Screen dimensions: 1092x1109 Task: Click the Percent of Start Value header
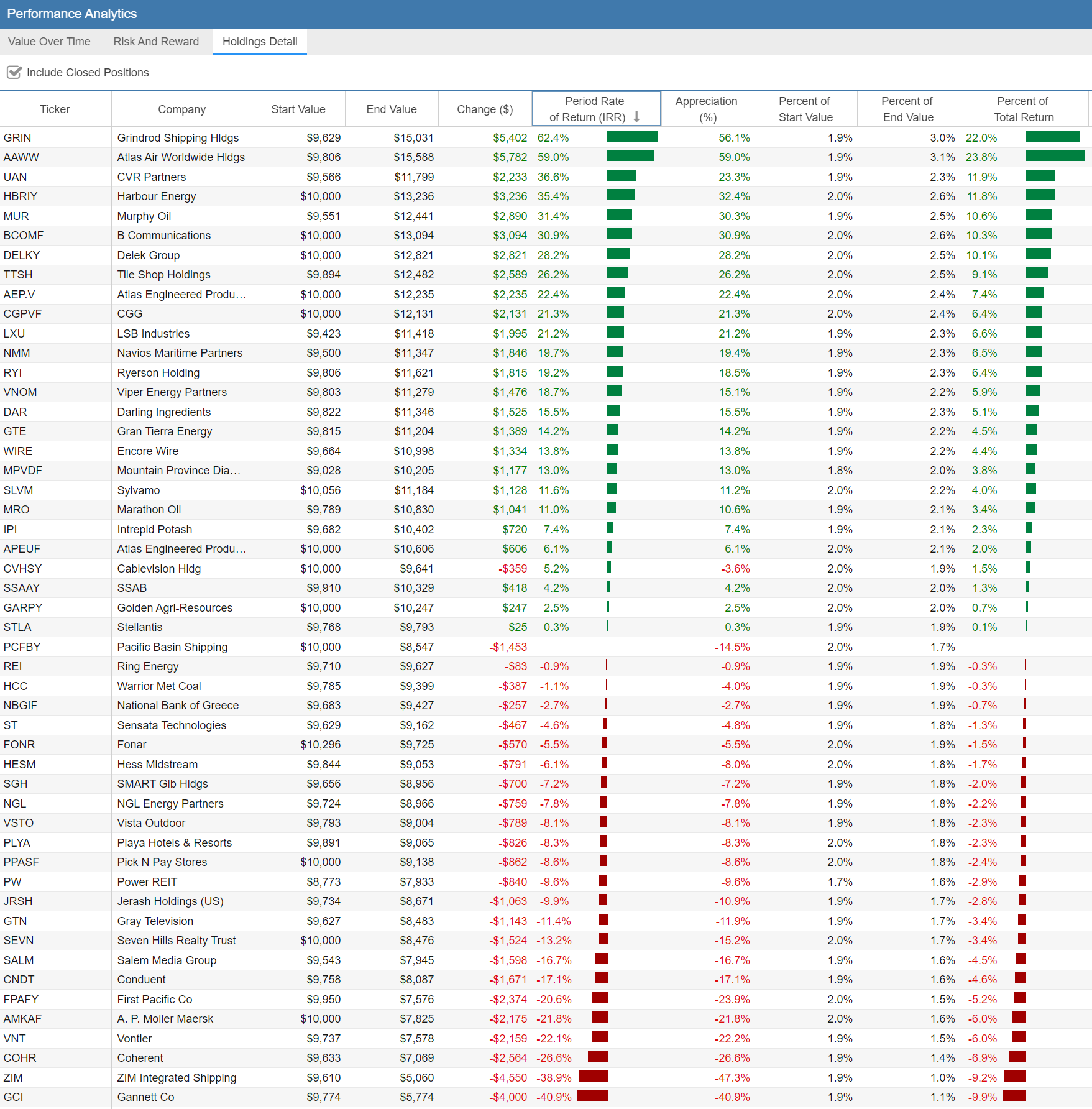pyautogui.click(x=805, y=109)
